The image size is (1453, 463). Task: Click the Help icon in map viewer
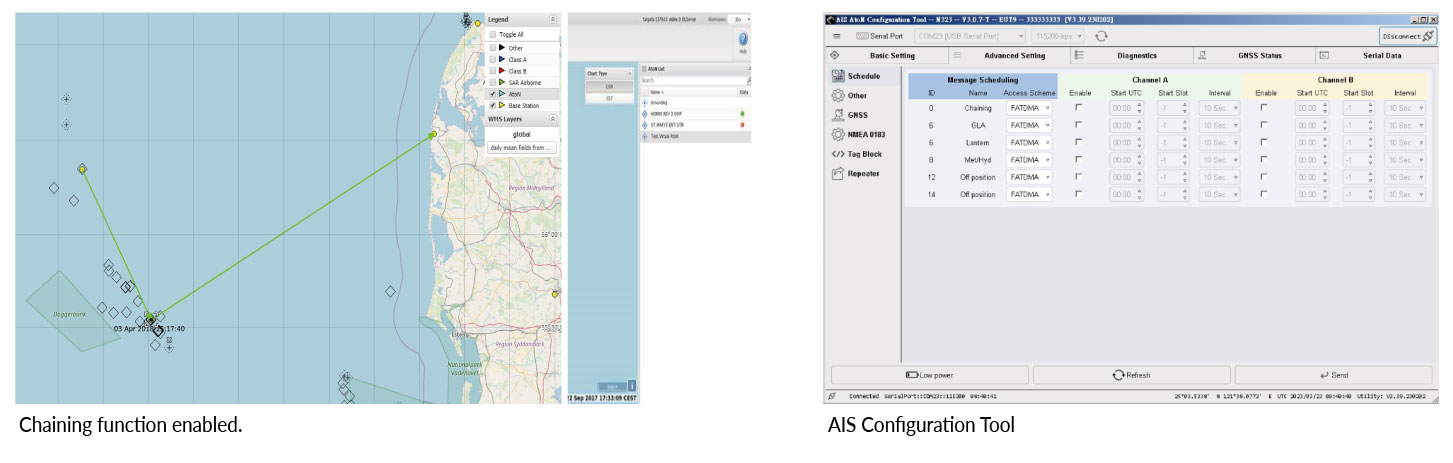(x=743, y=41)
